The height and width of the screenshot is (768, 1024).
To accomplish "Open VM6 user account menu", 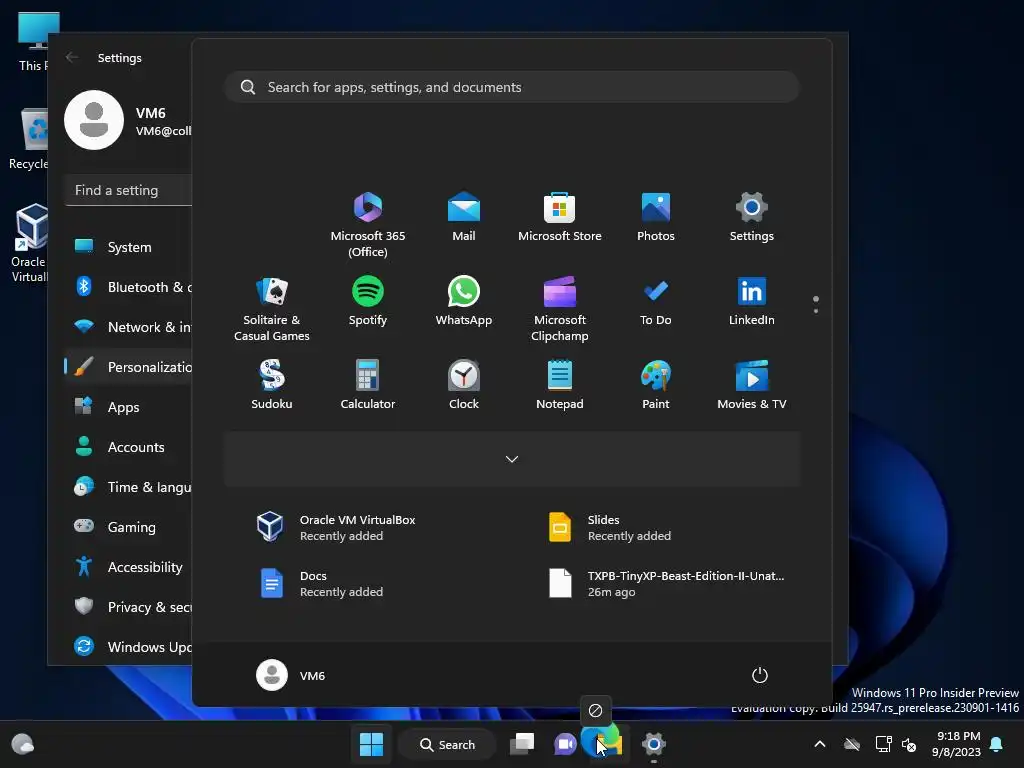I will (x=291, y=675).
